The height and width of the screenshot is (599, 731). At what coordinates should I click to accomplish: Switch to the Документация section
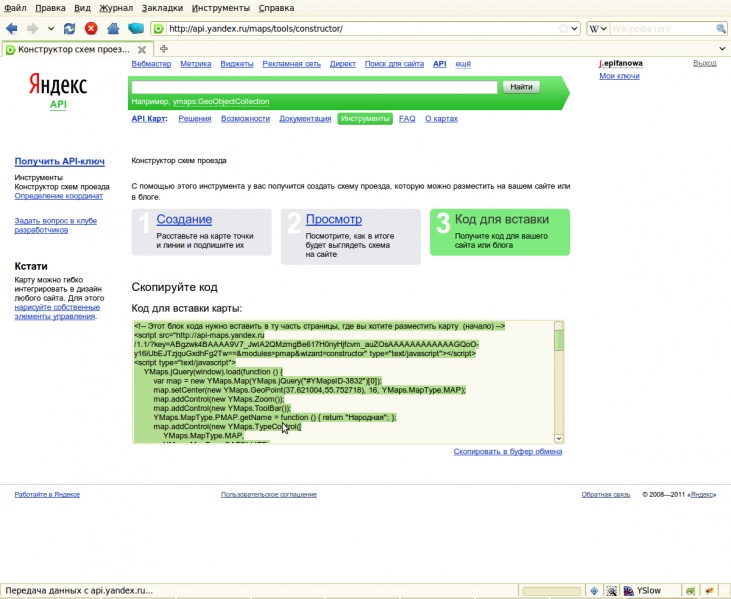click(x=305, y=118)
